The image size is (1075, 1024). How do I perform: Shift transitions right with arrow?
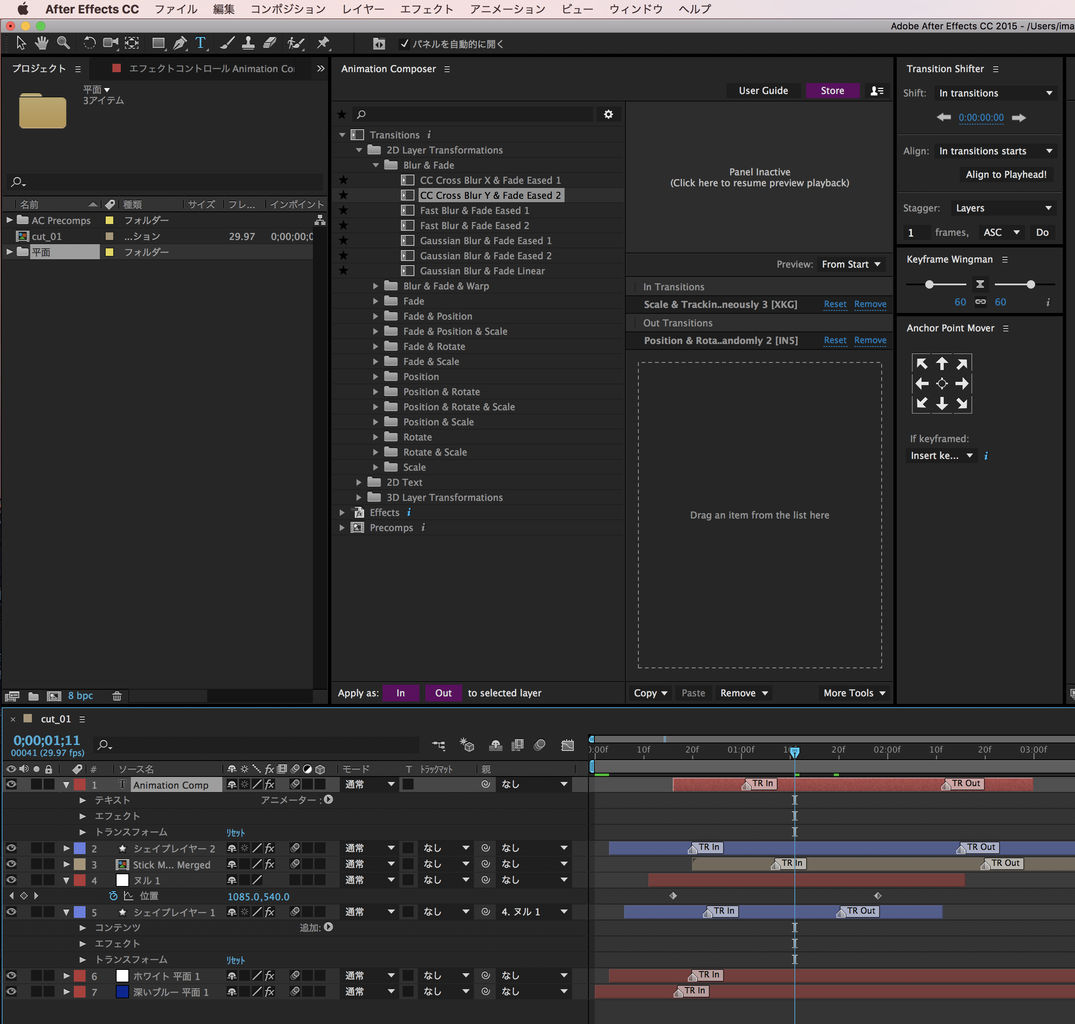point(1019,117)
